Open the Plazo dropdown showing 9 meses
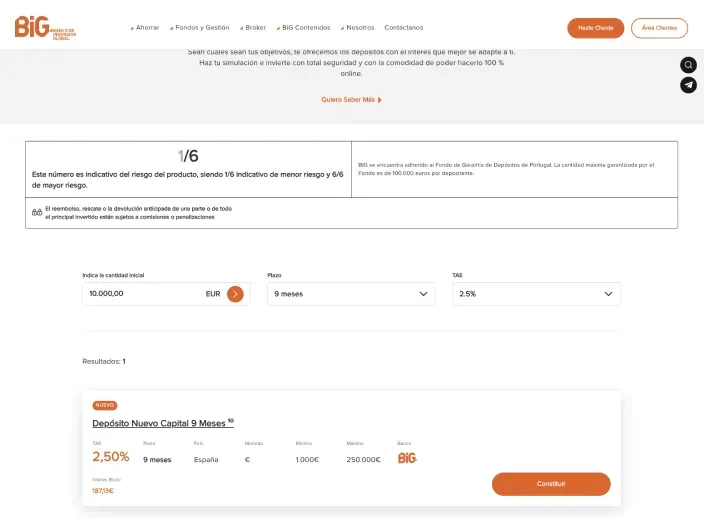Screen dimensions: 704x528 (x=351, y=294)
